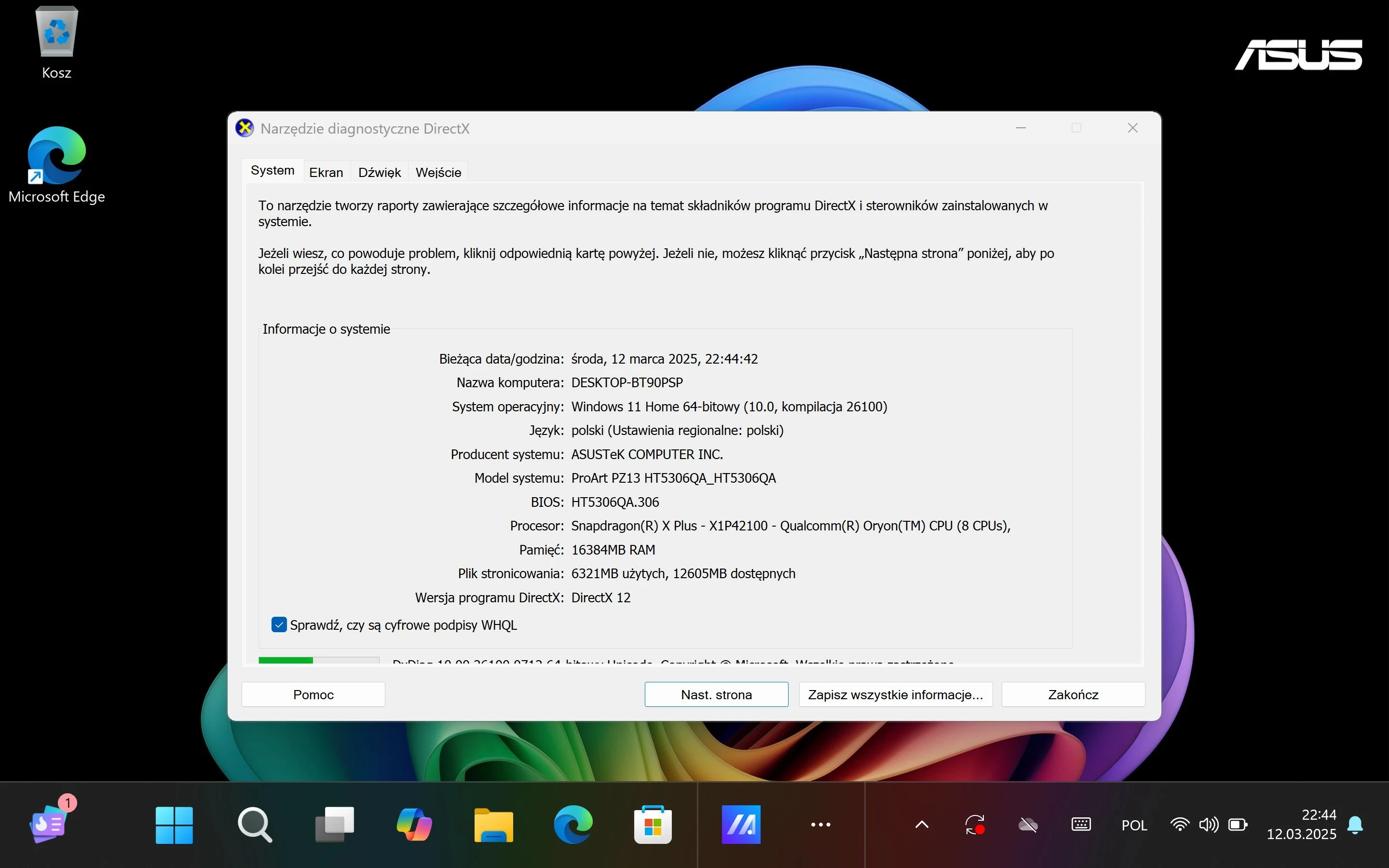Click Zapisz wszystkie informacje button

[x=896, y=694]
